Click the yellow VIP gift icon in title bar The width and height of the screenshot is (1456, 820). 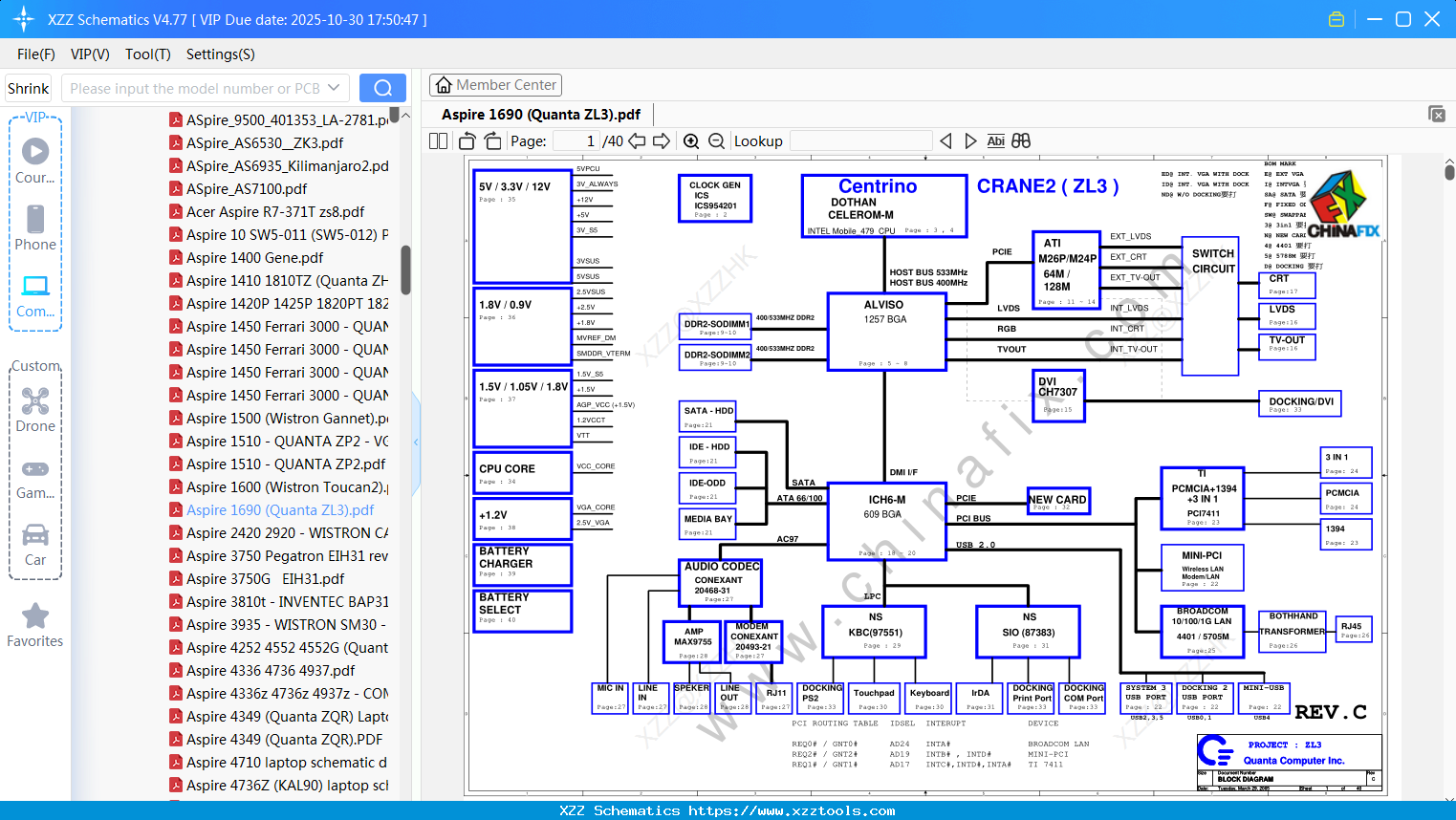coord(1336,19)
